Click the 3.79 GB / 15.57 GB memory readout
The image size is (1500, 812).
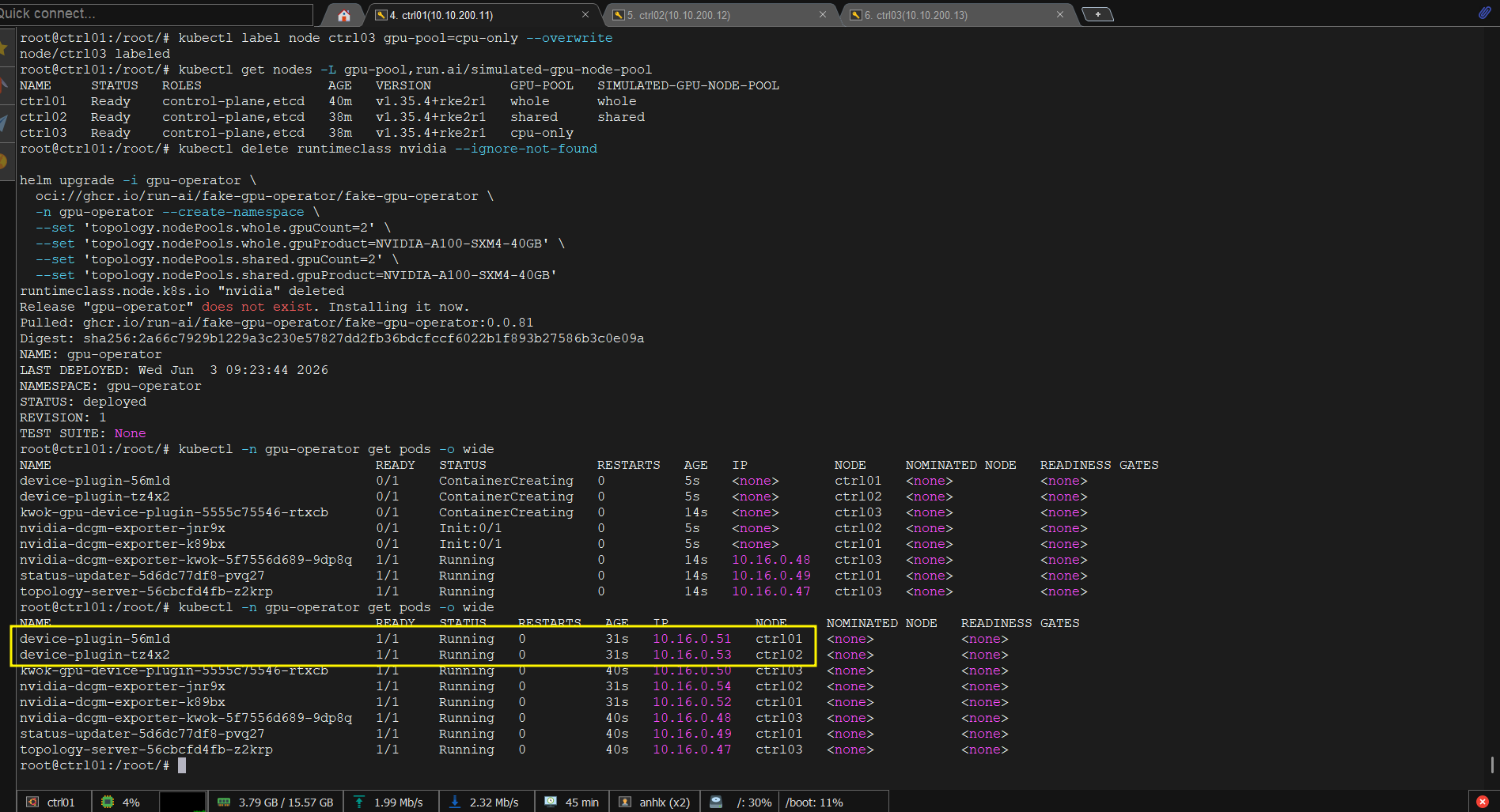(286, 803)
